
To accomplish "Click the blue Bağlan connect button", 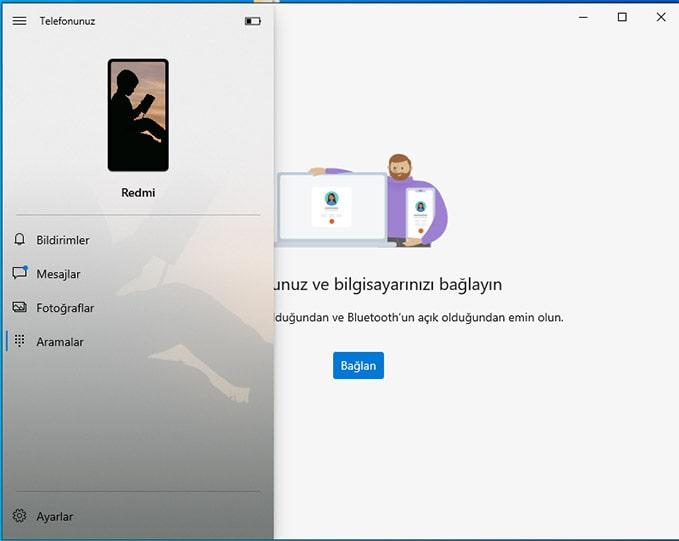I will 358,366.
